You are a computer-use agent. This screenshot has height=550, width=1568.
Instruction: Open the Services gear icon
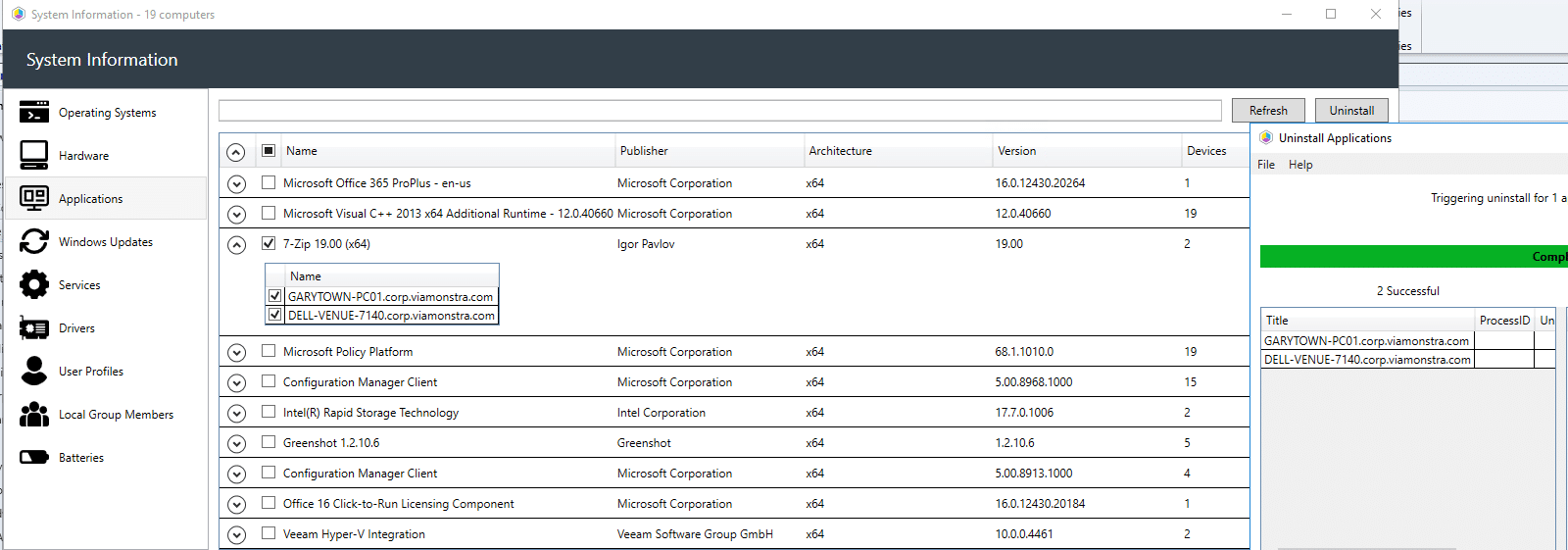pyautogui.click(x=34, y=284)
